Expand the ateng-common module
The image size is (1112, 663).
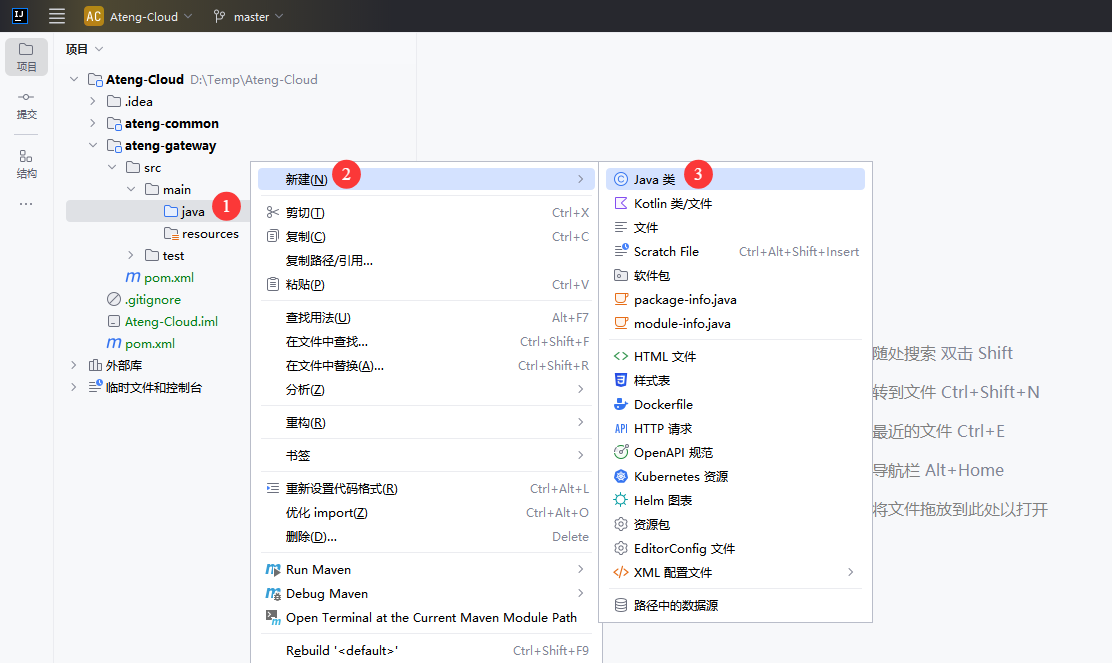(x=93, y=123)
